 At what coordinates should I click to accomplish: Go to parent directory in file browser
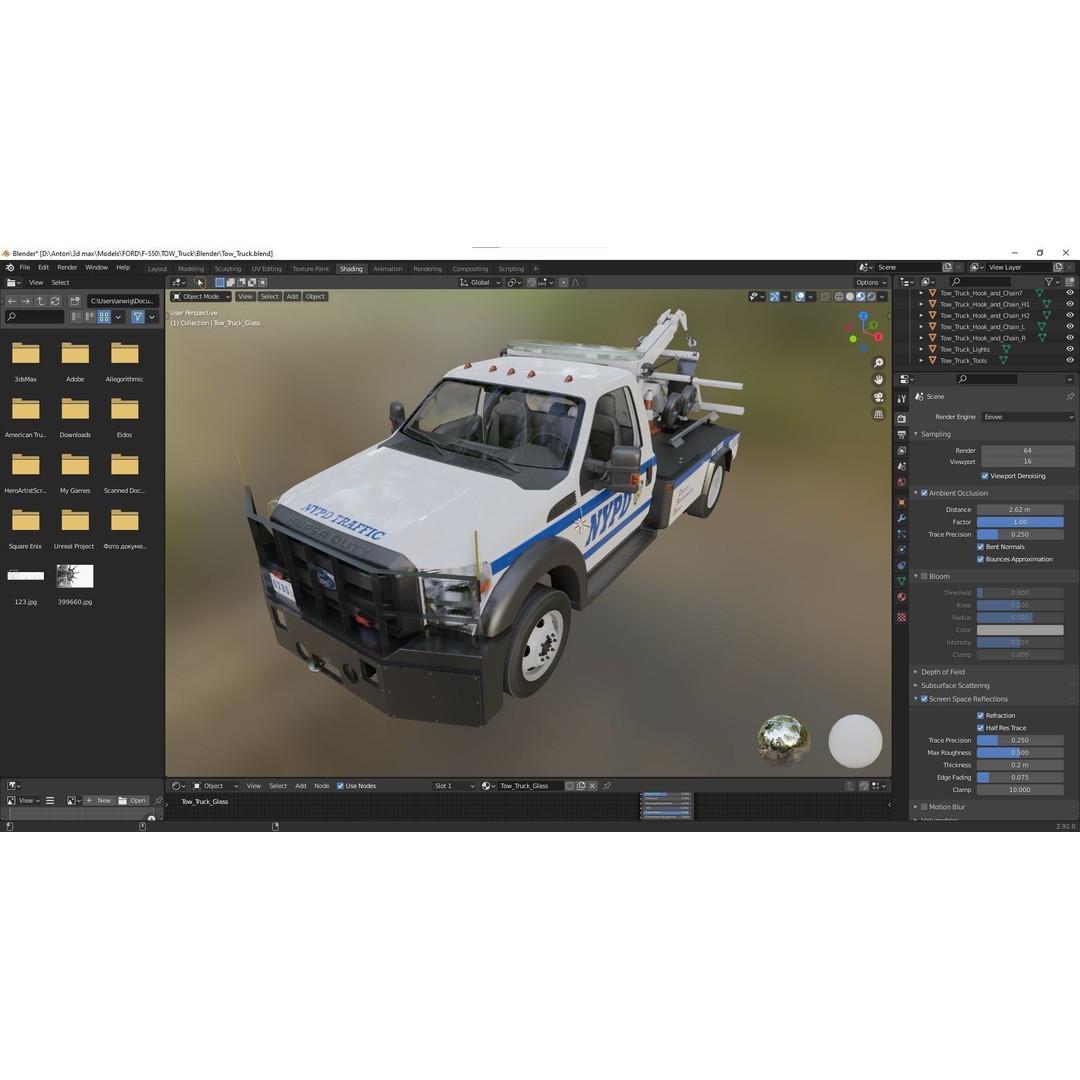click(41, 301)
